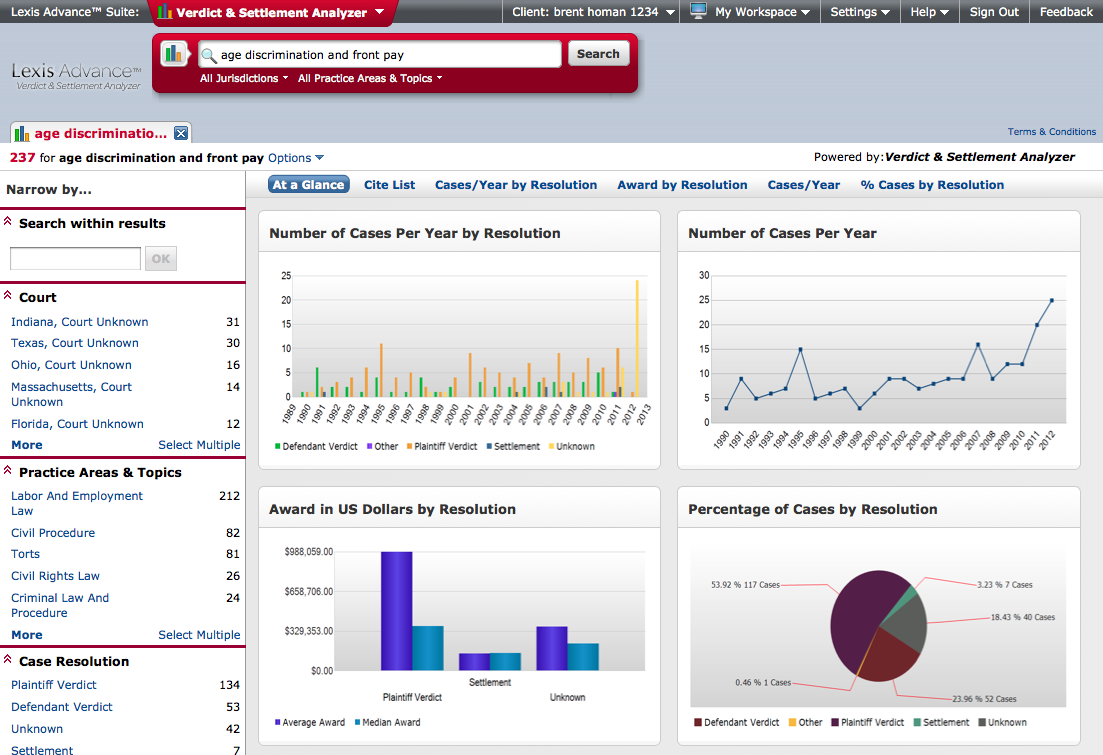Select the At a Glance tab
1103x755 pixels.
309,184
